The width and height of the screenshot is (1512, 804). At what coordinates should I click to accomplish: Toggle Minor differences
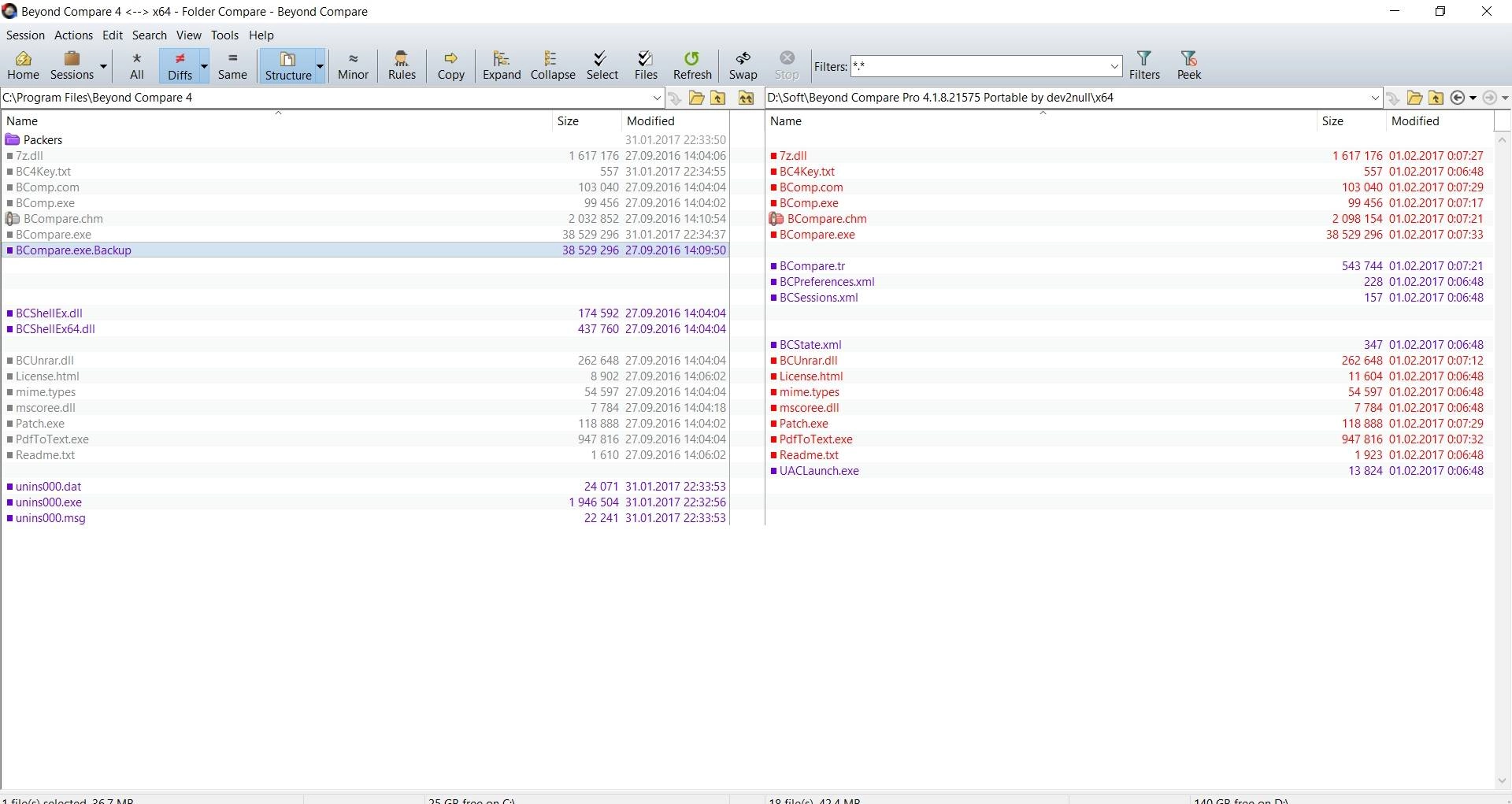click(x=353, y=65)
